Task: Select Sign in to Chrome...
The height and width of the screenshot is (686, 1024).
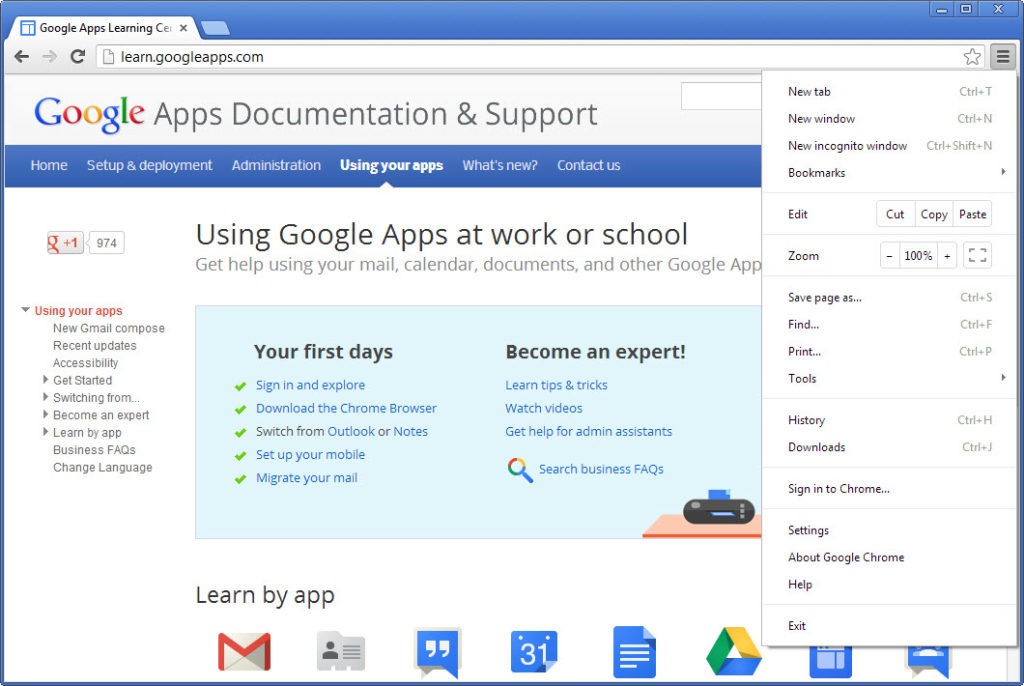Action: point(889,489)
